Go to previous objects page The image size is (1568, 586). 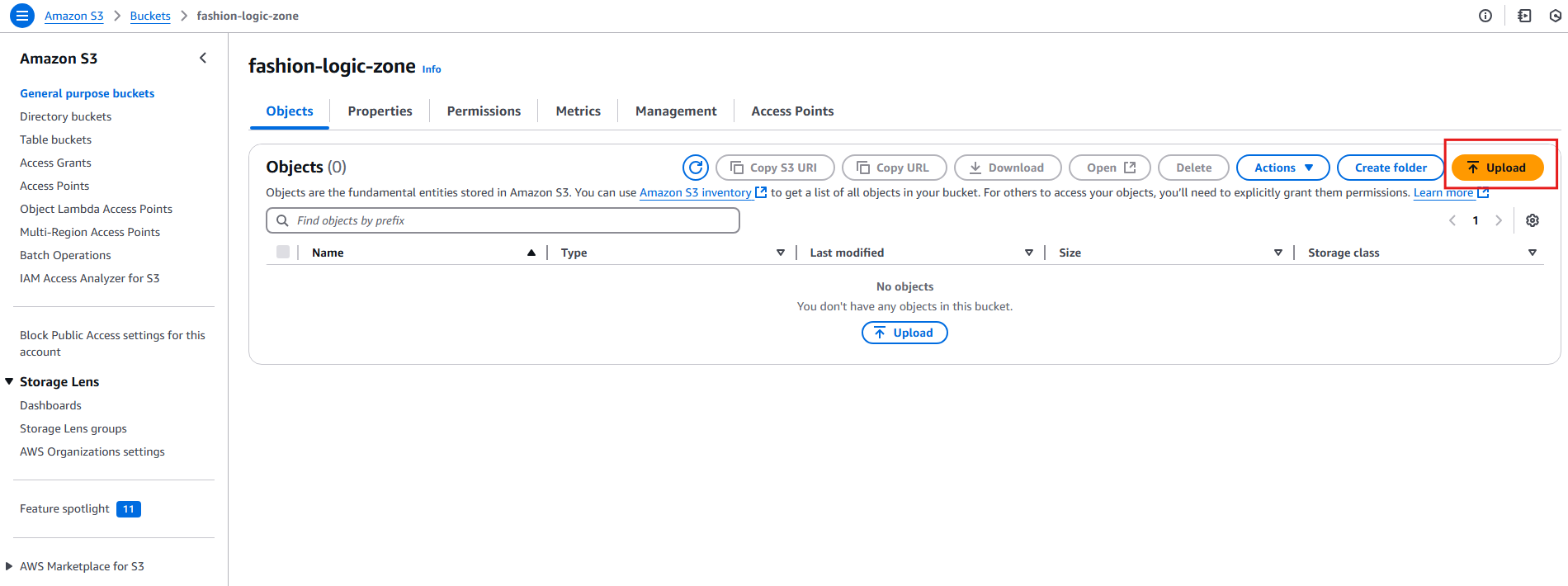click(x=1452, y=220)
